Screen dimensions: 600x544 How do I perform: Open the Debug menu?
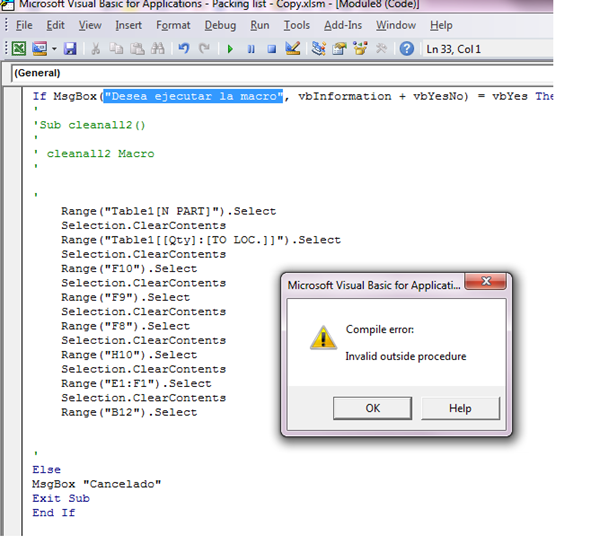pos(220,25)
